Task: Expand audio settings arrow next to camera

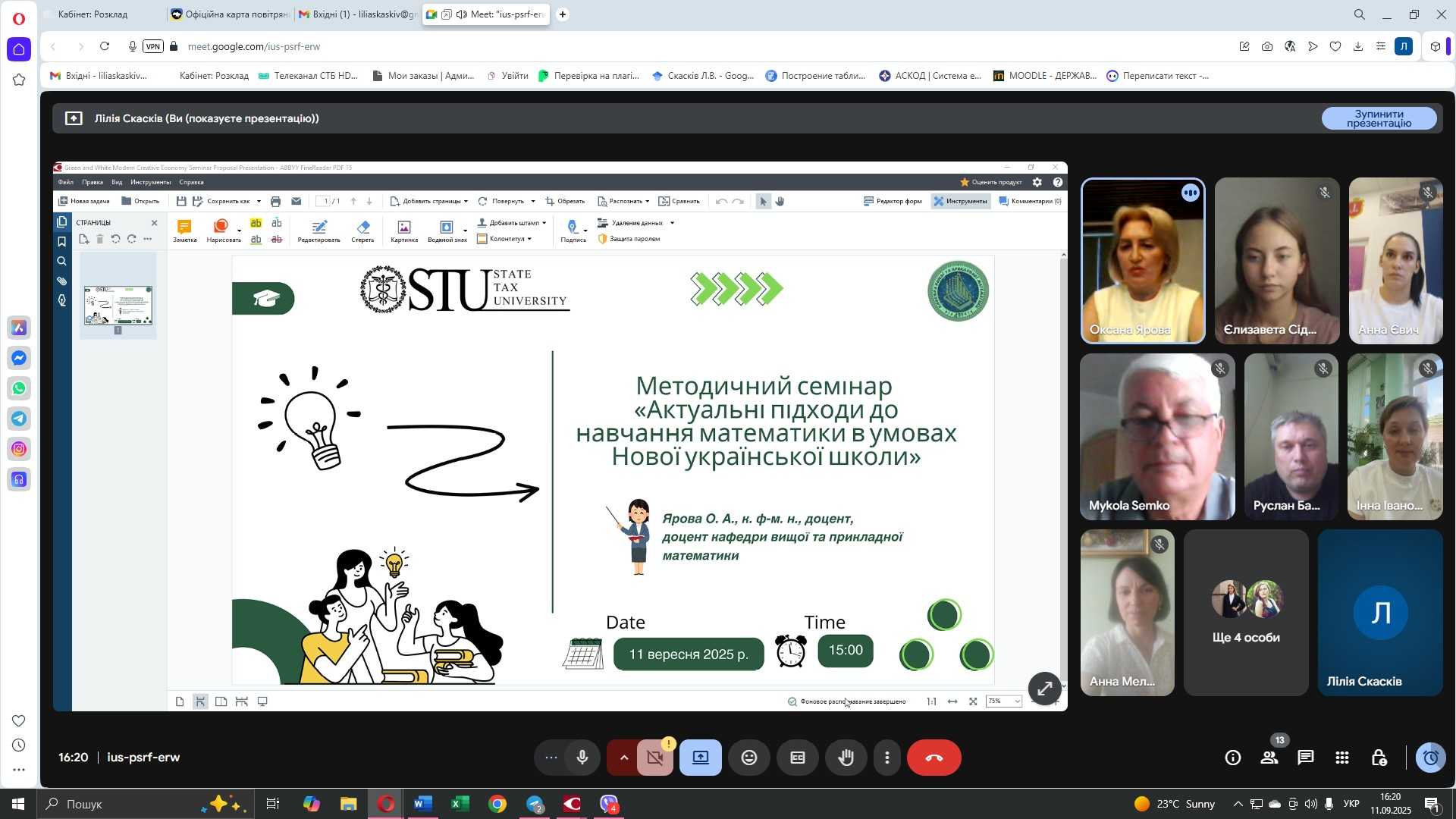Action: coord(624,758)
